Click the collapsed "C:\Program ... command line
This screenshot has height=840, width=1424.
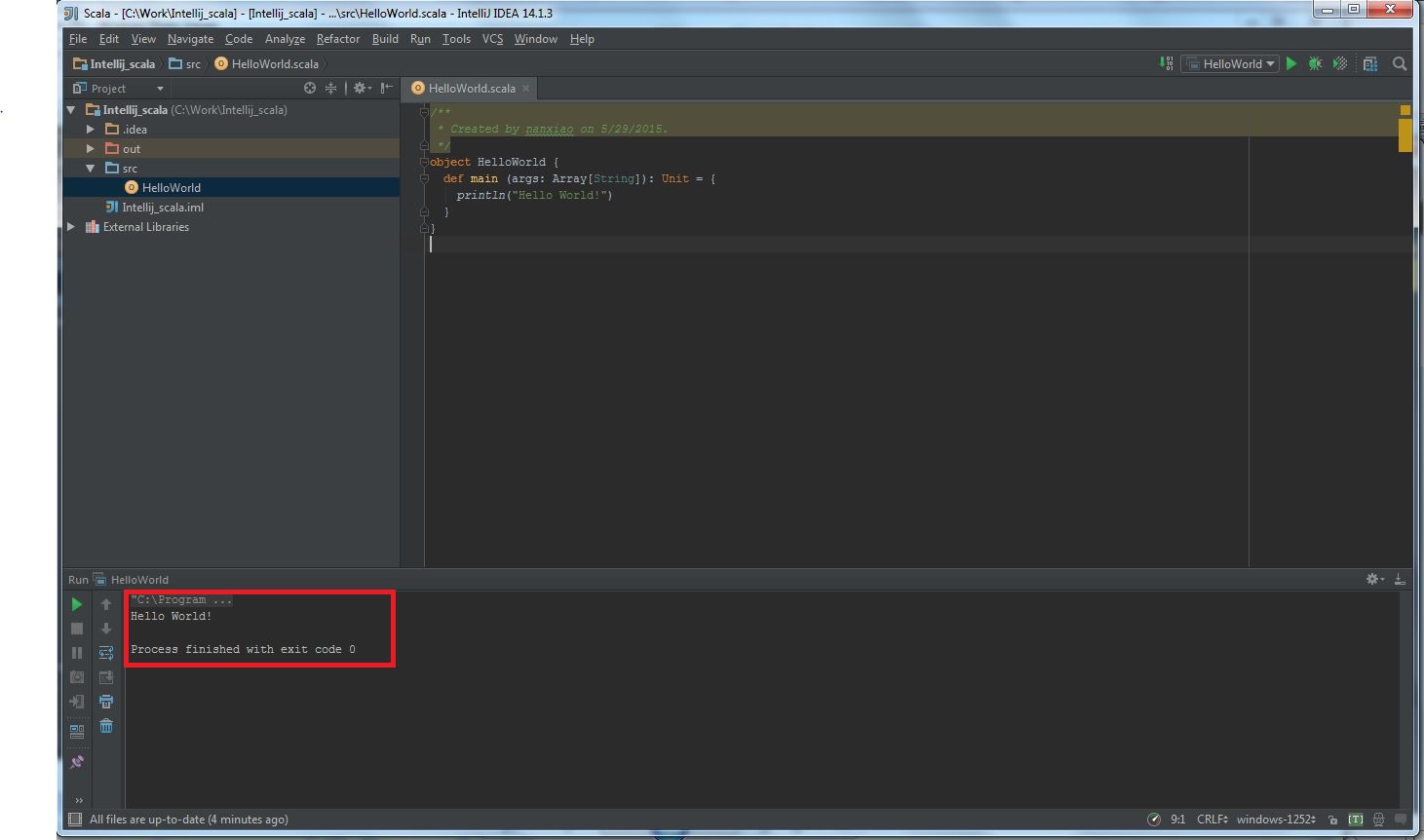[181, 600]
